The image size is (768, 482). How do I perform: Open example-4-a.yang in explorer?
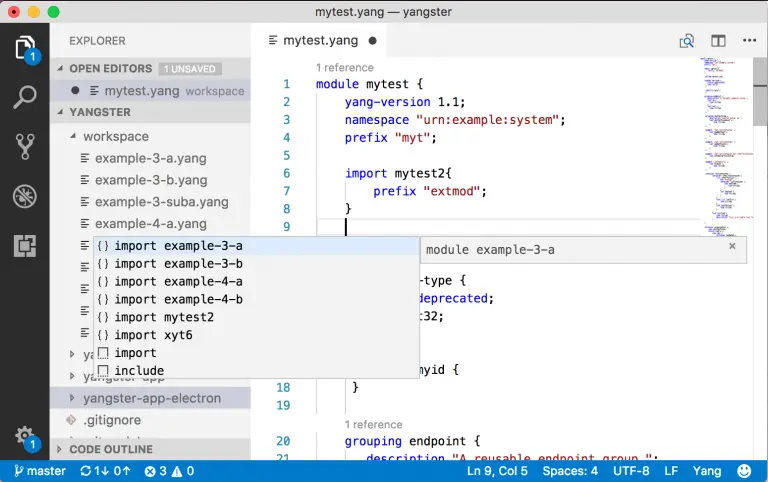151,223
